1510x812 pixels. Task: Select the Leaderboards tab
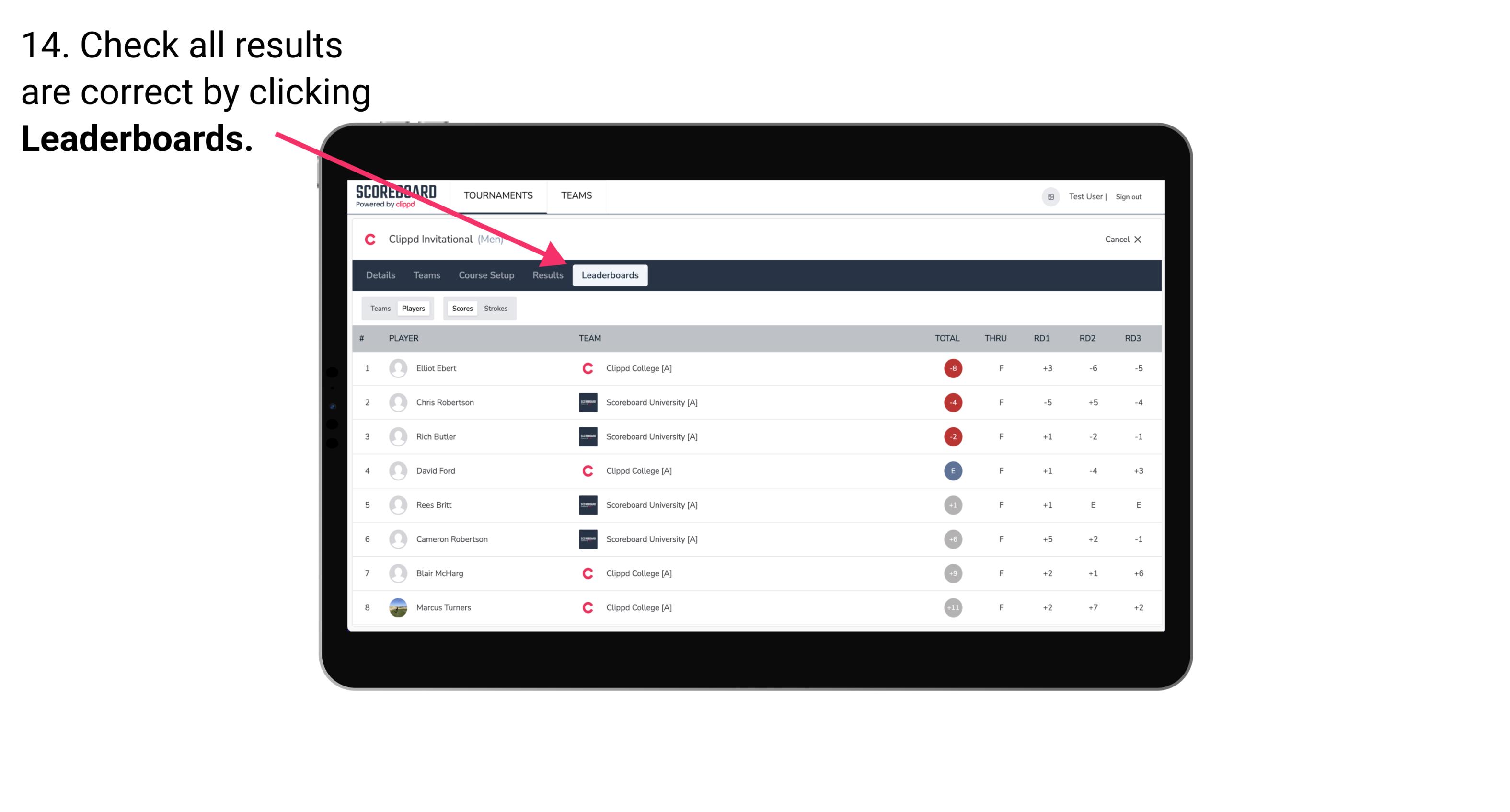click(611, 276)
